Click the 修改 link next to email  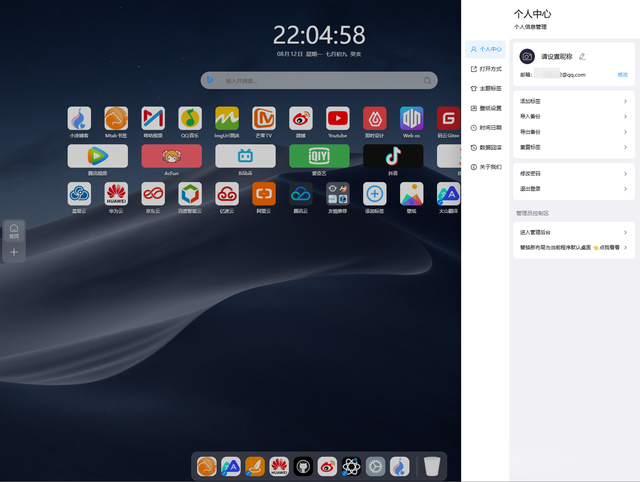[622, 75]
